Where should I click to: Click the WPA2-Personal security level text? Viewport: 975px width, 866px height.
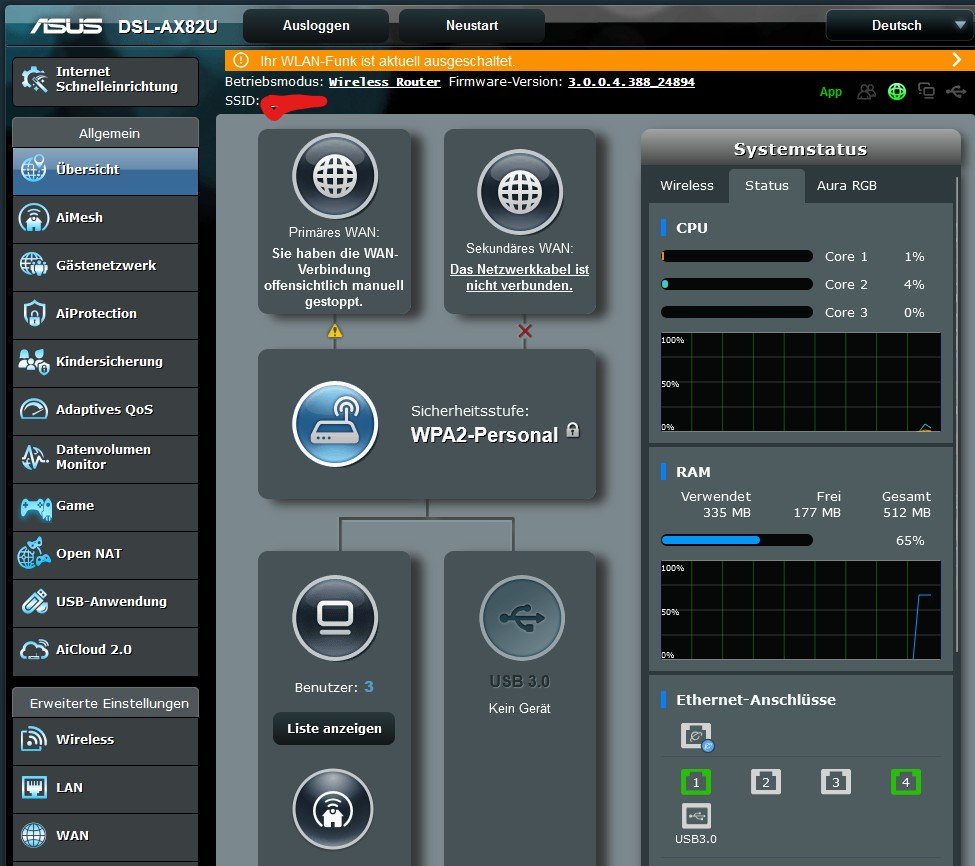click(484, 435)
